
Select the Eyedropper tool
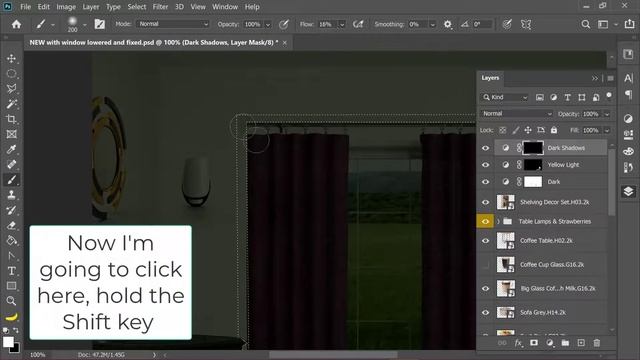[11, 149]
